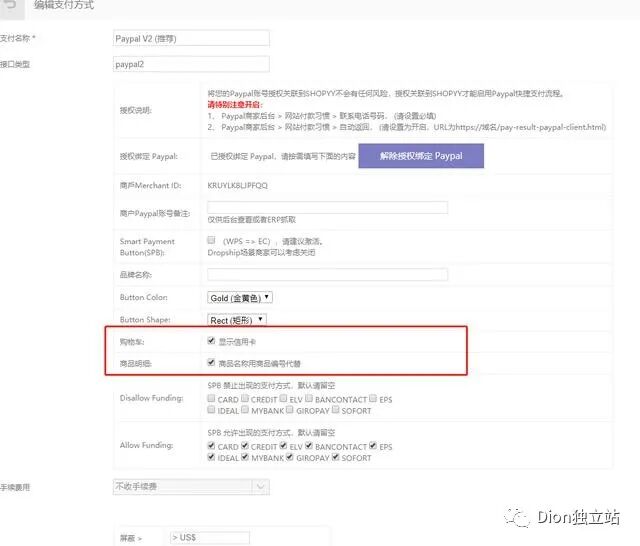640x546 pixels.
Task: Check GIROPAY under Disallow Funding
Action: [x=289, y=410]
